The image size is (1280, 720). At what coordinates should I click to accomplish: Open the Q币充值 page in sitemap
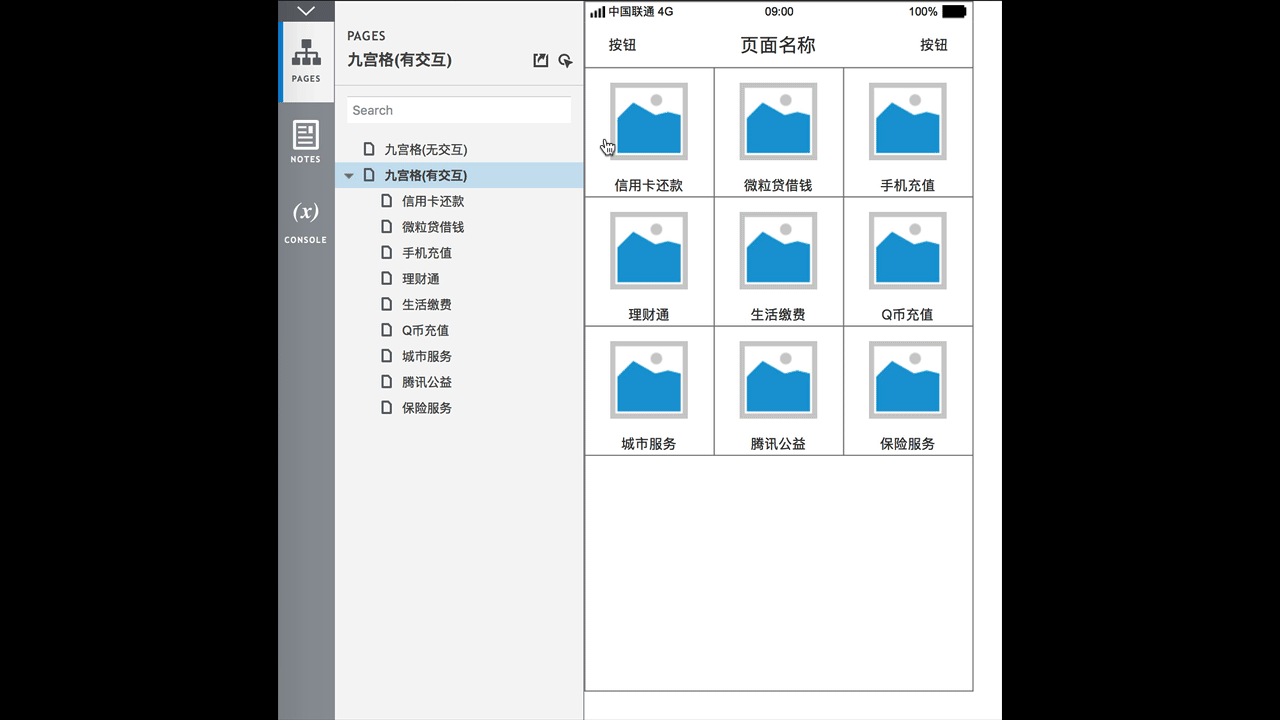(x=426, y=331)
